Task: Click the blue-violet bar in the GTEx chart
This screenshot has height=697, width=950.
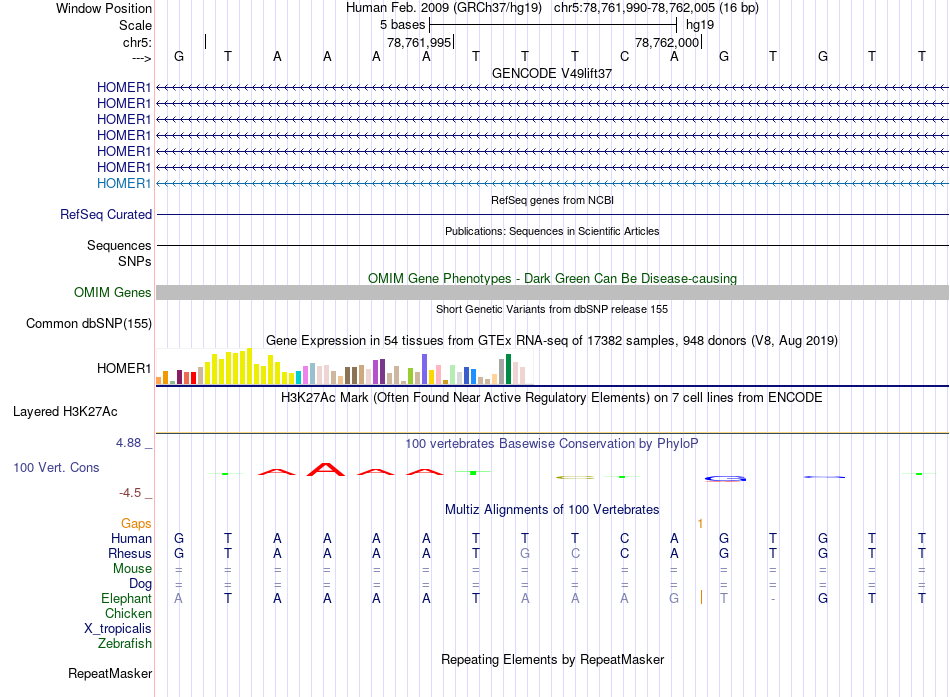Action: click(x=425, y=369)
